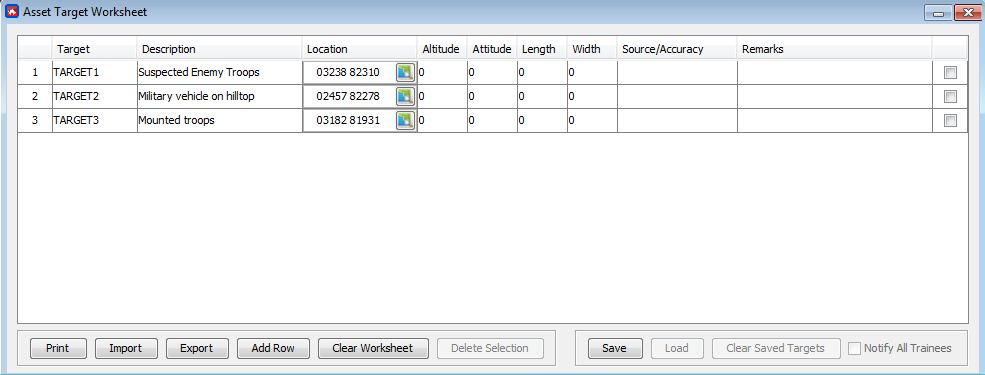Click the Asset Target Worksheet app icon

pos(12,12)
